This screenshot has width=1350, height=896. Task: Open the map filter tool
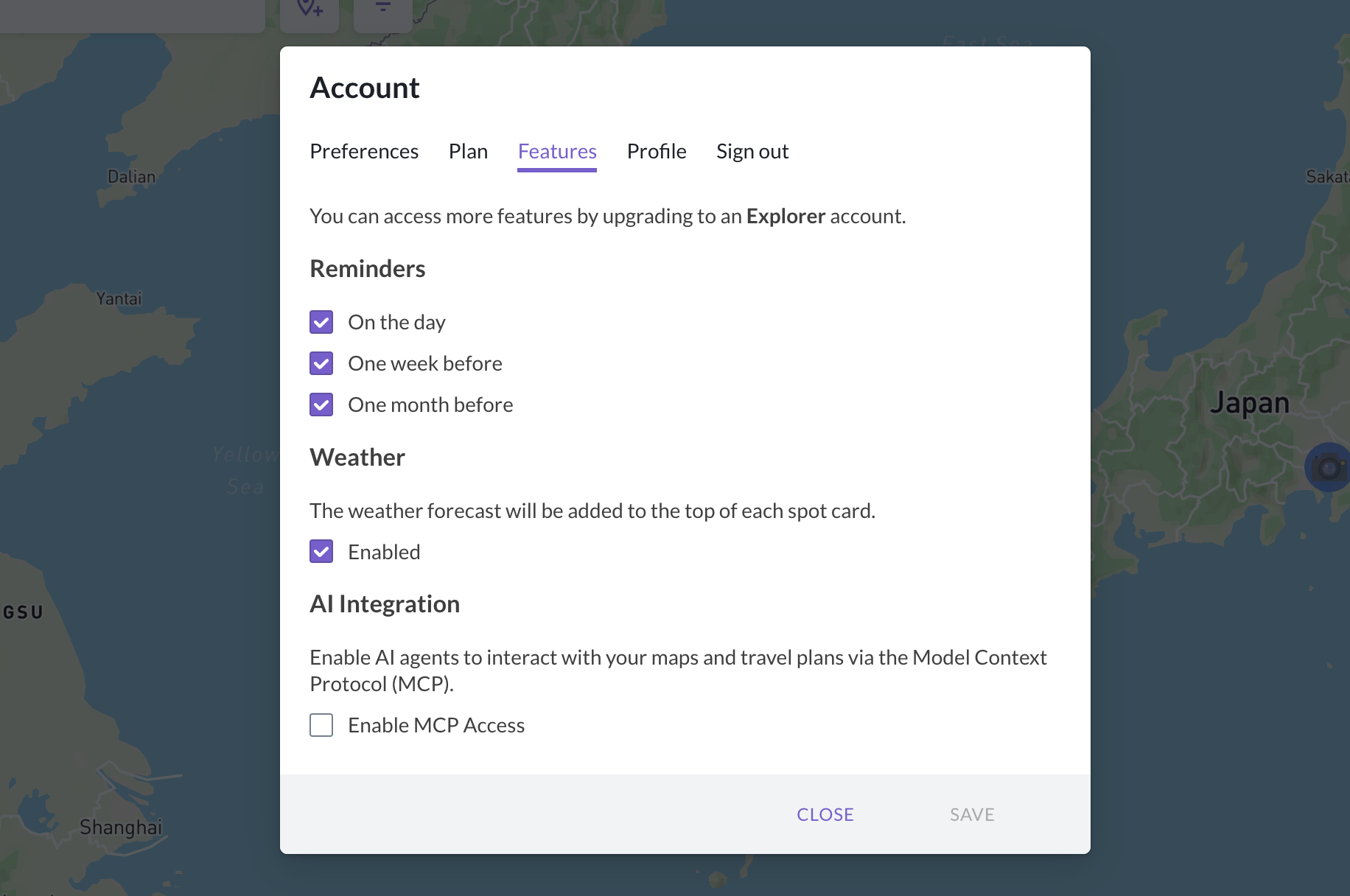point(382,10)
